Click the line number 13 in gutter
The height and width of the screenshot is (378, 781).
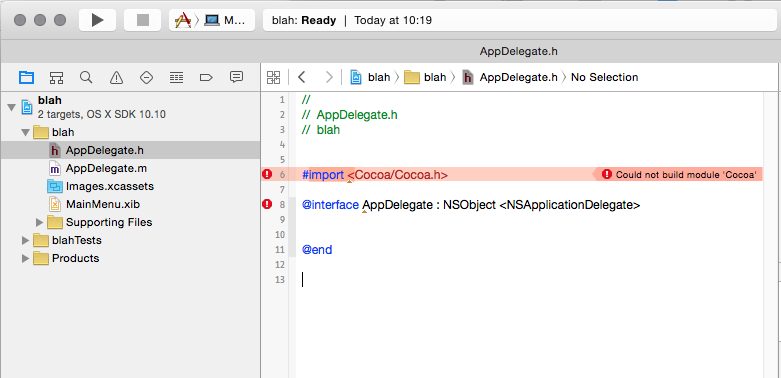point(281,279)
